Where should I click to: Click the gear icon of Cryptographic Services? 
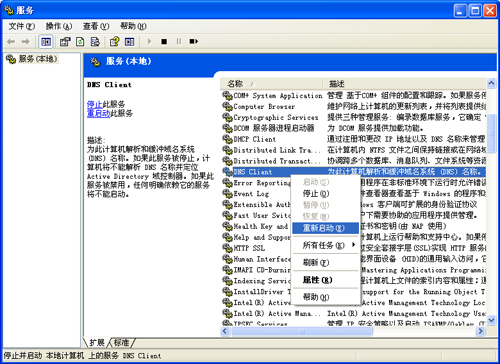pos(227,117)
